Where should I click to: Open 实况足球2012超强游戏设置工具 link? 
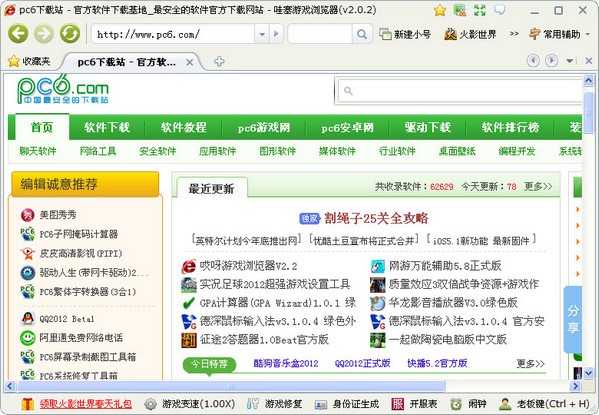[275, 284]
